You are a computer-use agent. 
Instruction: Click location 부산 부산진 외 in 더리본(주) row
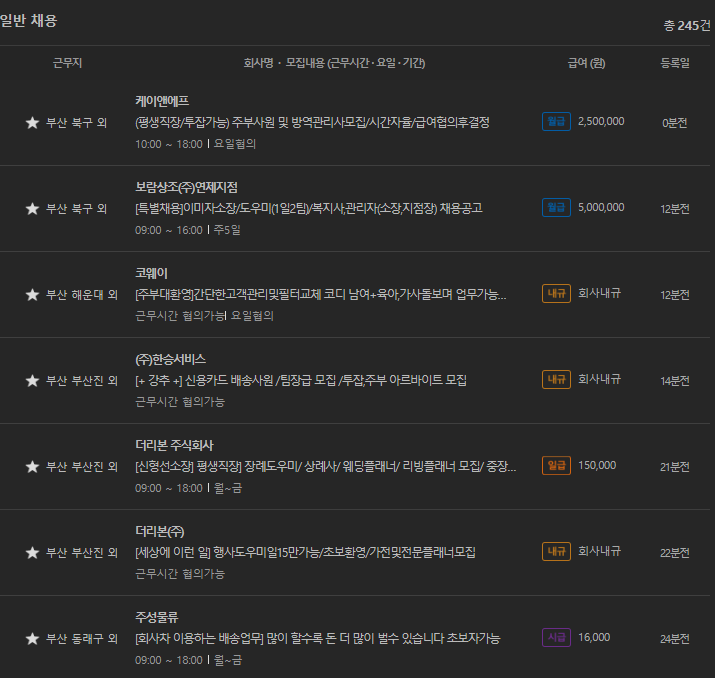tap(82, 553)
